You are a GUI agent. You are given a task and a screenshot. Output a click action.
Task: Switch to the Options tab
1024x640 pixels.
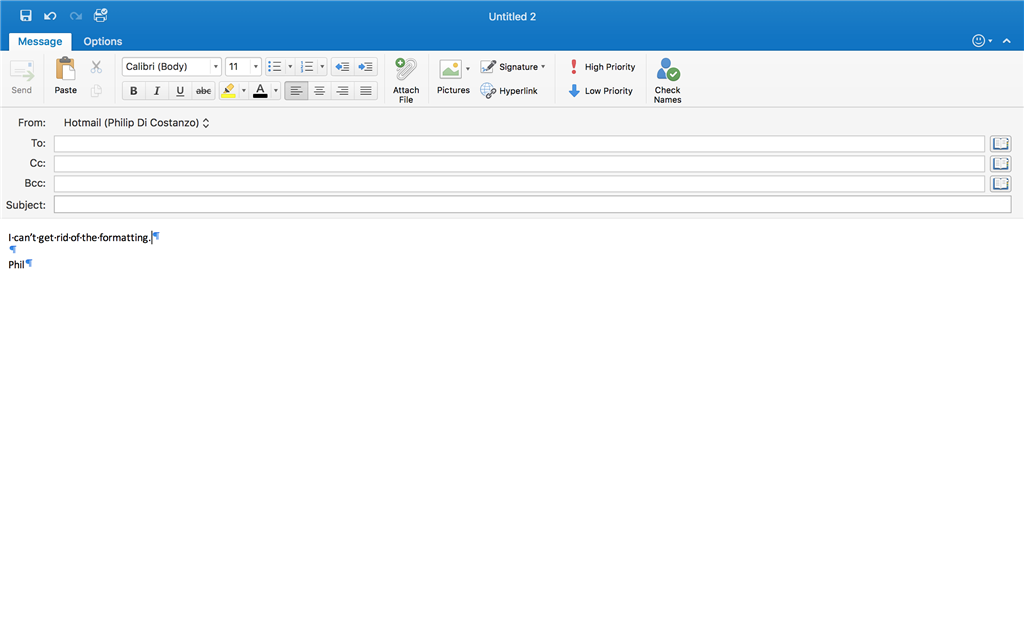click(x=103, y=41)
